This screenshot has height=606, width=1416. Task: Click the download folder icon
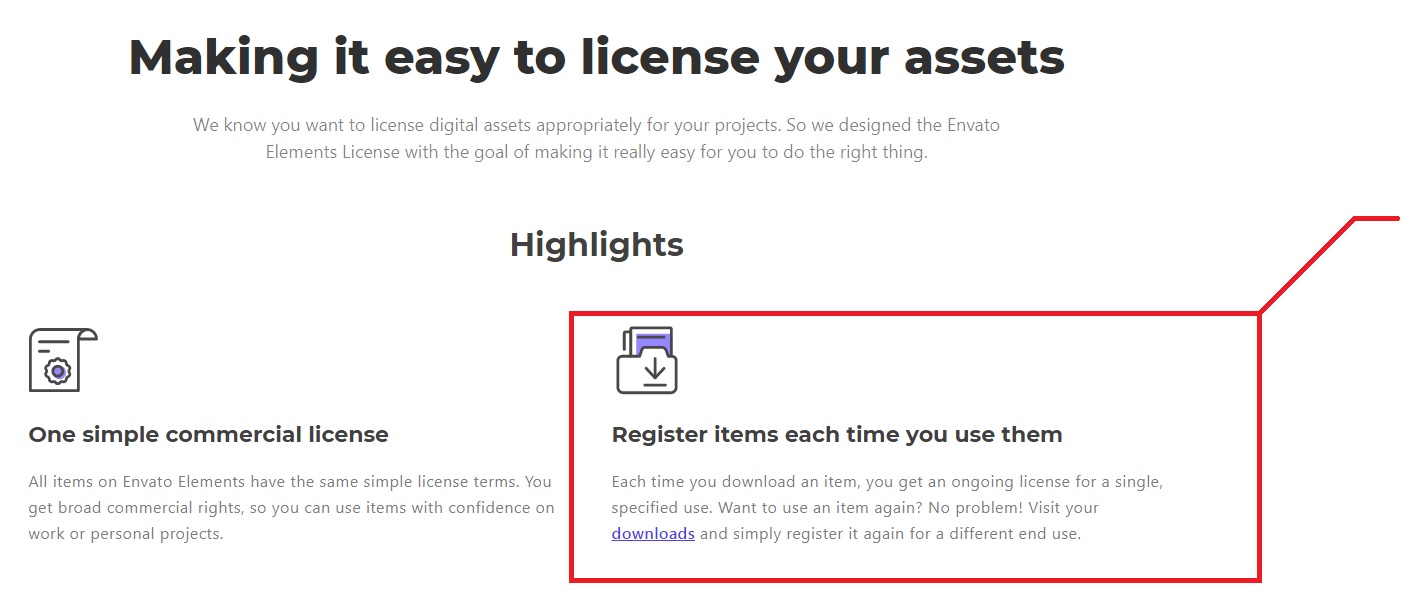tap(647, 360)
